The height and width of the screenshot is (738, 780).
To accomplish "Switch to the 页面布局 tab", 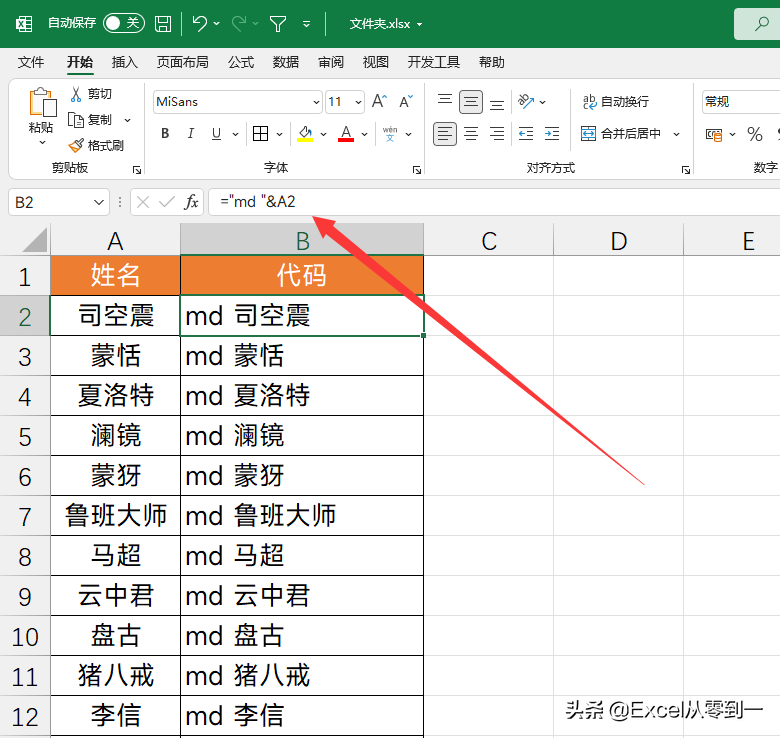I will coord(183,62).
